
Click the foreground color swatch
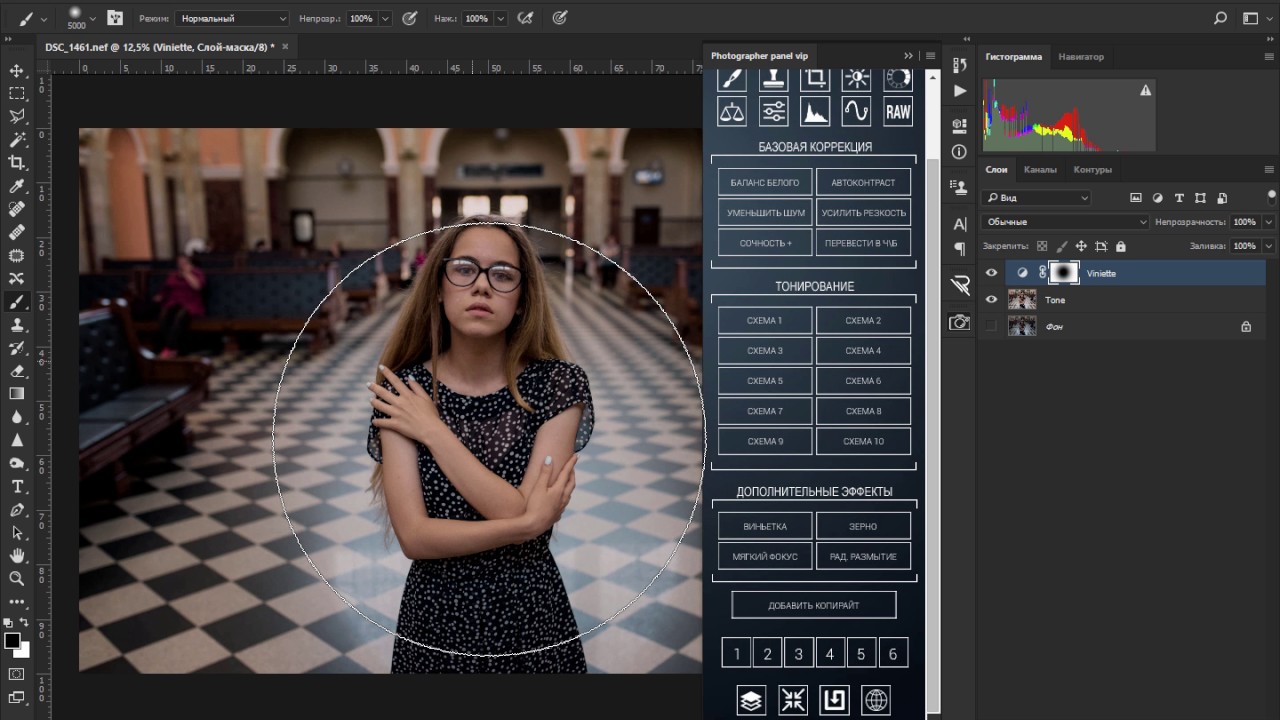(12, 641)
